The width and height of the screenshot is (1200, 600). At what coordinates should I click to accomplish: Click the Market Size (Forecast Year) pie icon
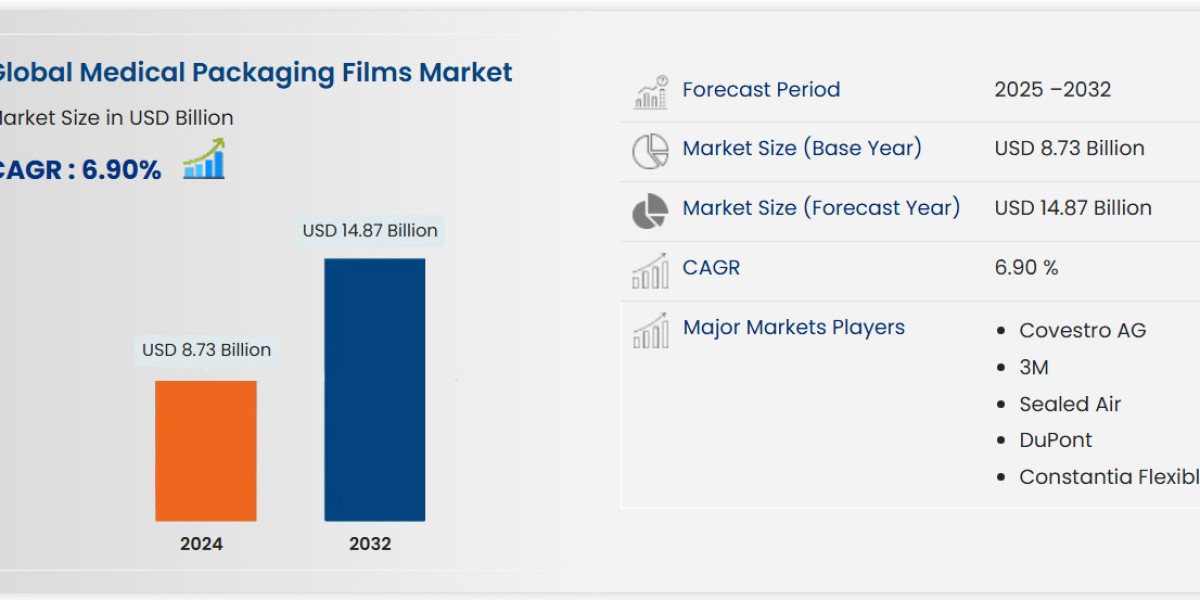(x=650, y=211)
